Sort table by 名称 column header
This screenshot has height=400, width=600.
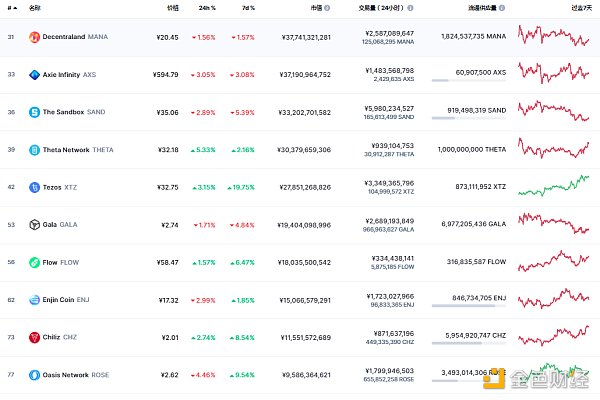[35, 8]
